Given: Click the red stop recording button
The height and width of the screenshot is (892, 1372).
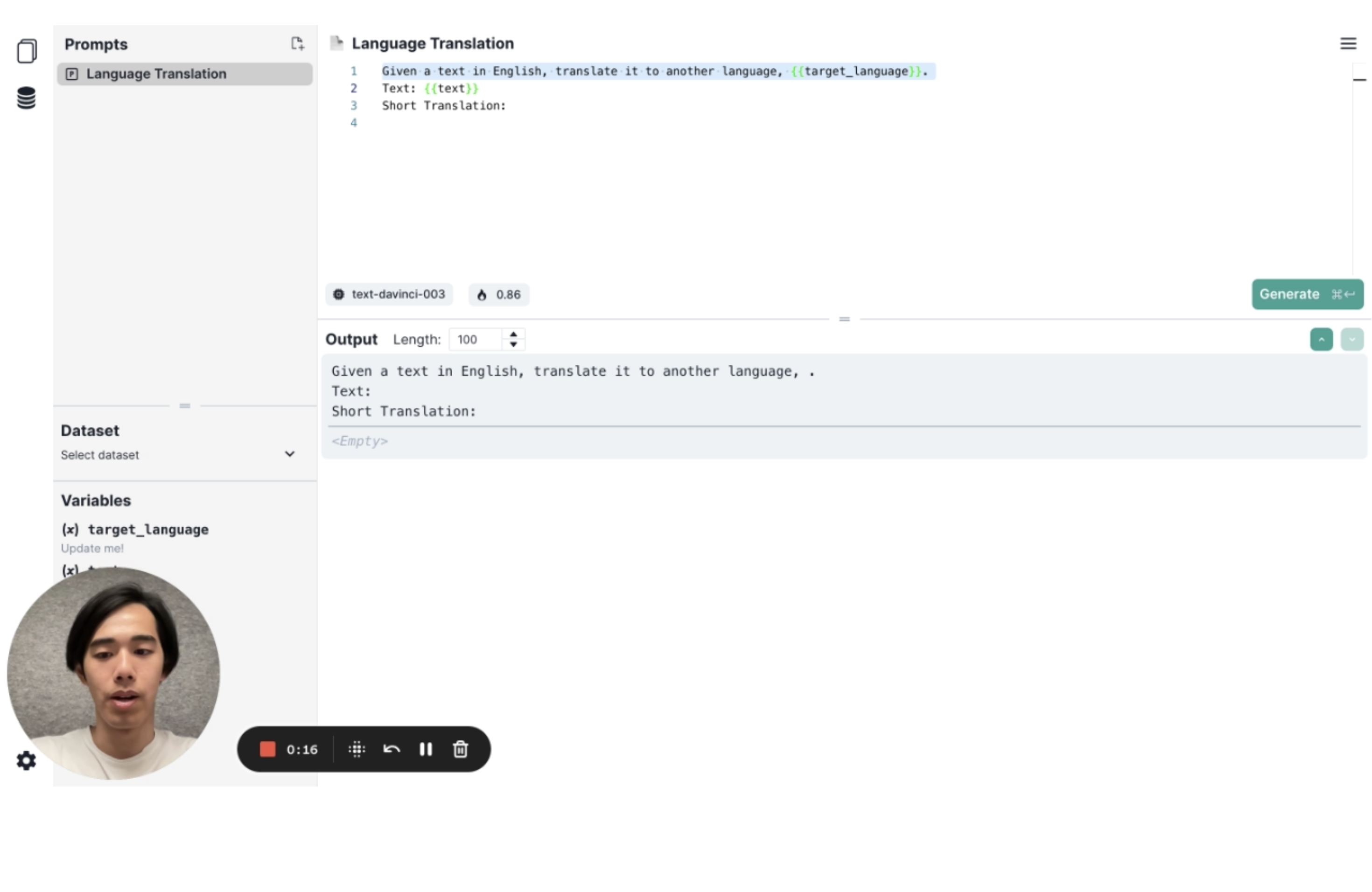Looking at the screenshot, I should pyautogui.click(x=267, y=749).
